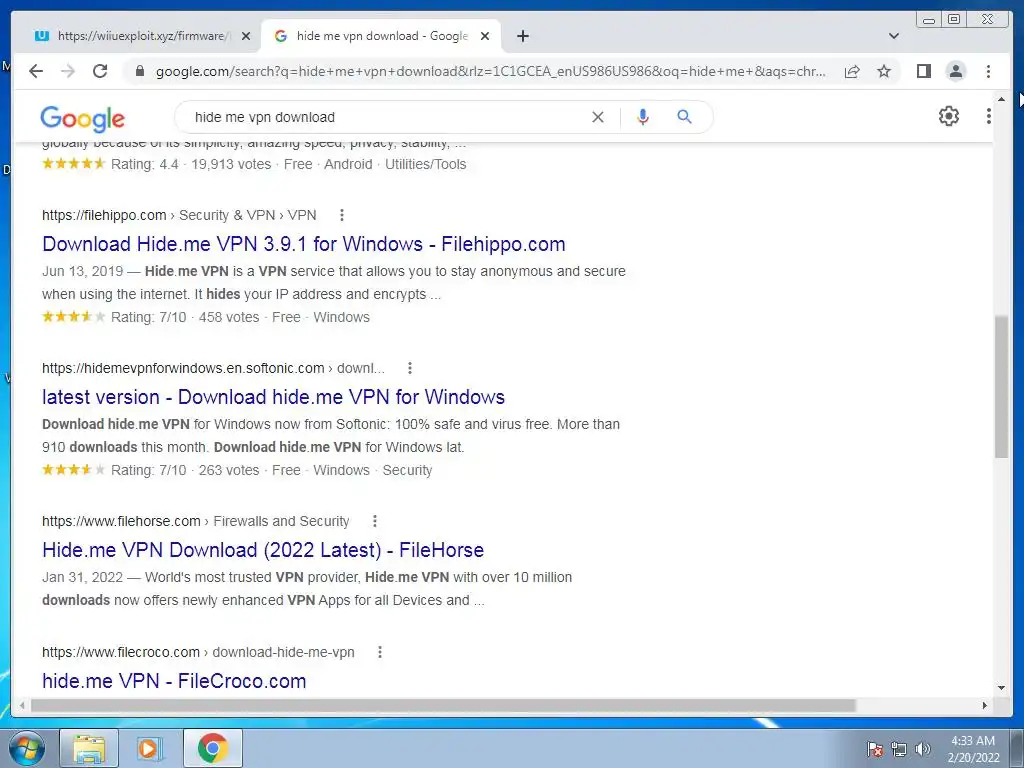This screenshot has height=768, width=1024.
Task: Clear the search query with the X icon
Action: (x=598, y=117)
